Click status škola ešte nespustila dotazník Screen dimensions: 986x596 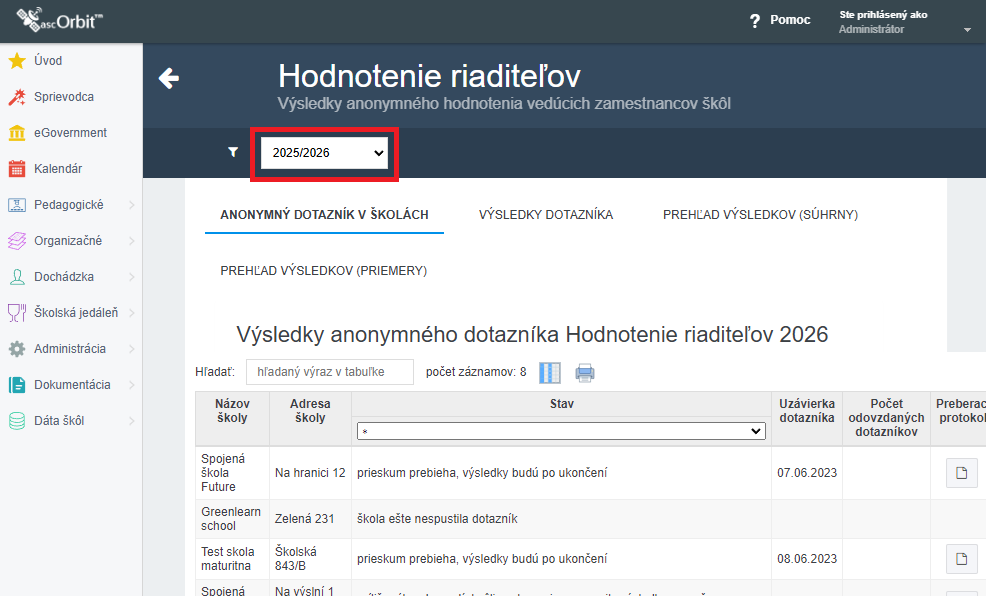point(437,519)
